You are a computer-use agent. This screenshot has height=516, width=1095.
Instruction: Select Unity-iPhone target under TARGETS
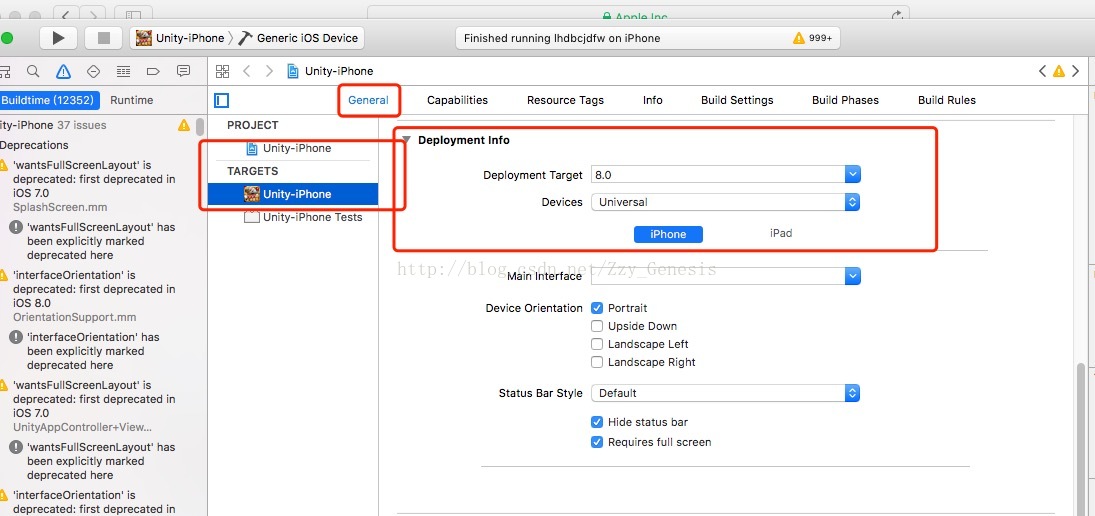[x=293, y=194]
